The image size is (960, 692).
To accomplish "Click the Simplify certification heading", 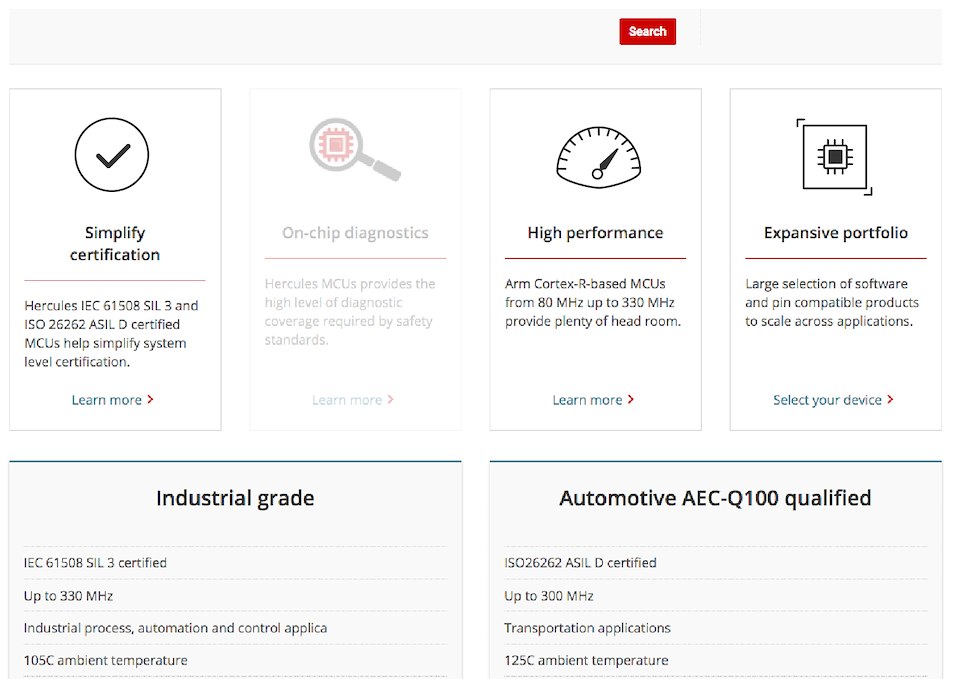I will pyautogui.click(x=115, y=244).
